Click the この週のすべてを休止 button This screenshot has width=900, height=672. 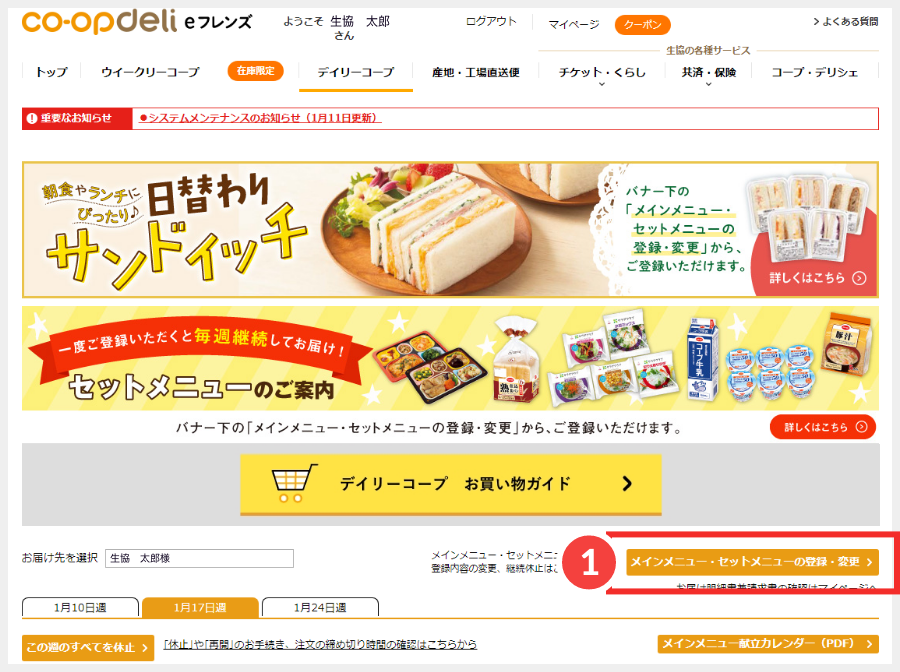pos(88,647)
